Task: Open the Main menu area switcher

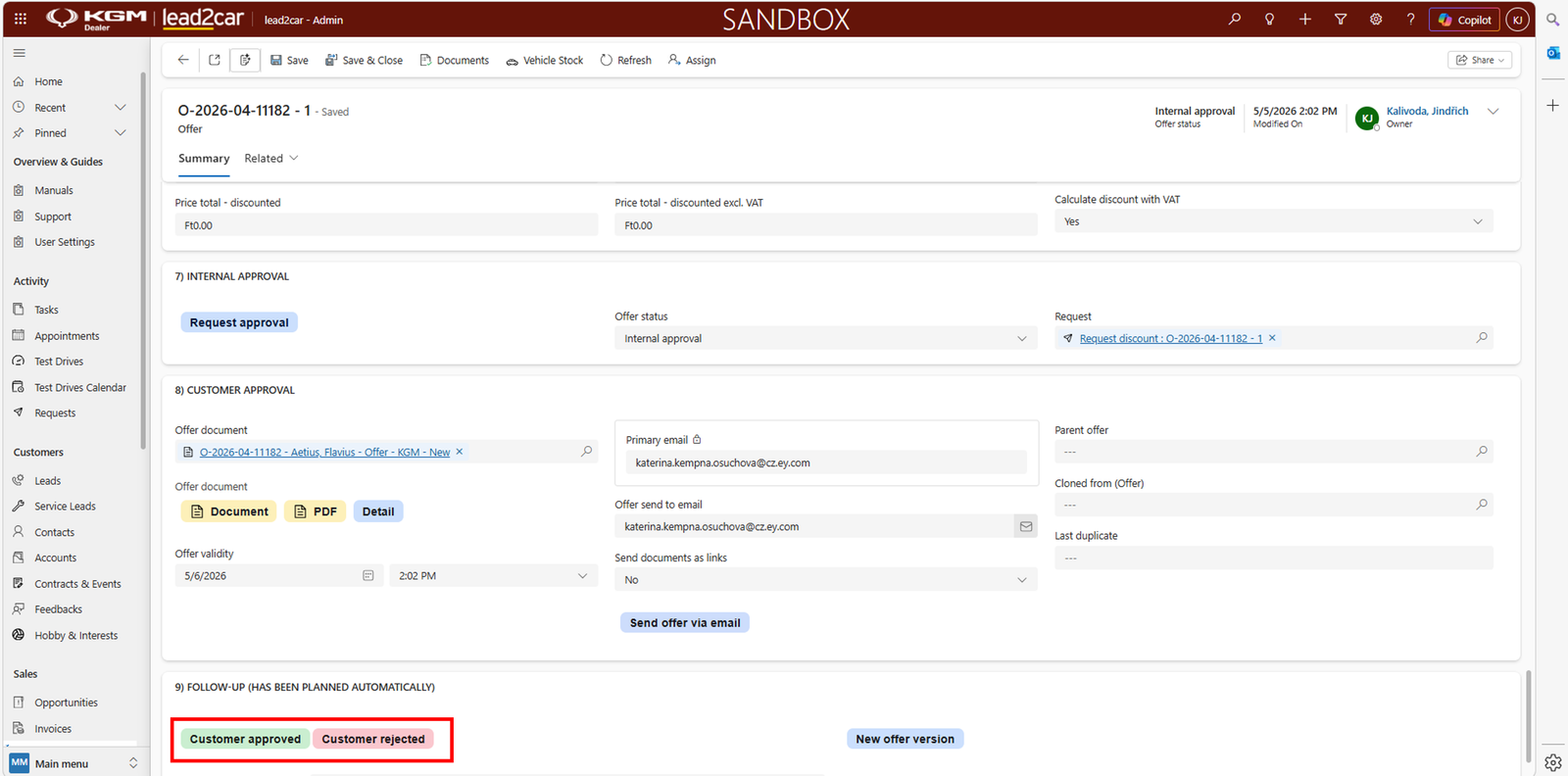Action: 74,763
